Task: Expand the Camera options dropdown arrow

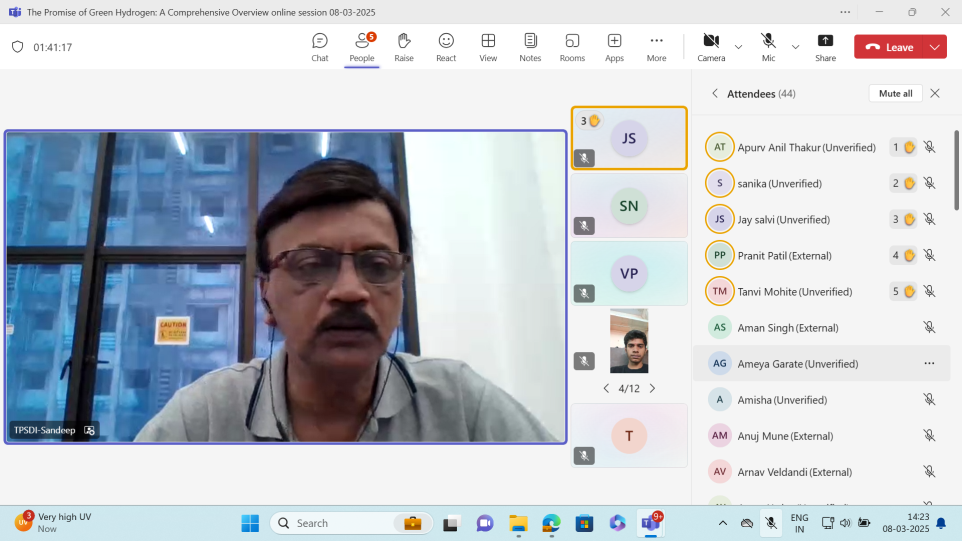Action: [739, 47]
